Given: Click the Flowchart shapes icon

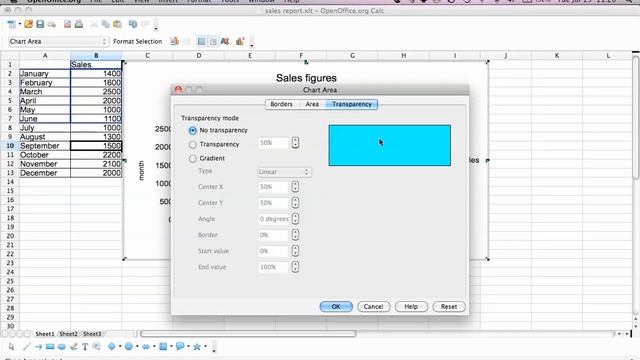Looking at the screenshot, I should click(163, 347).
